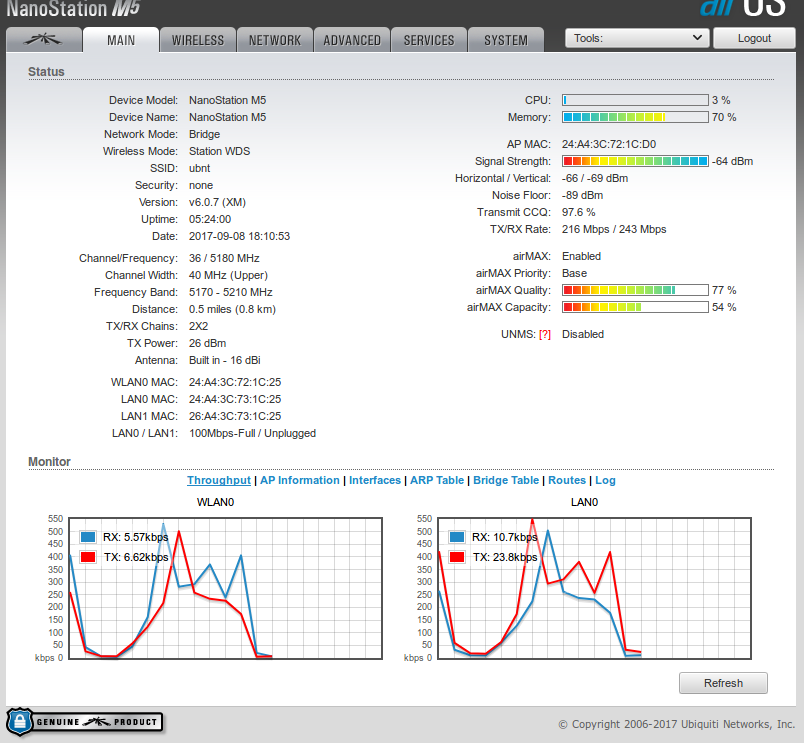Open the Routes link
Viewport: 804px width, 743px height.
click(x=567, y=480)
